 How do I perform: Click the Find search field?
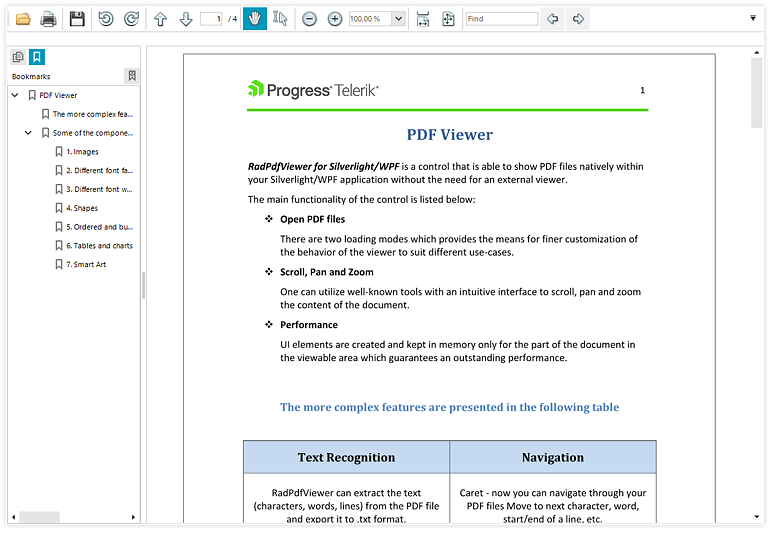(502, 19)
